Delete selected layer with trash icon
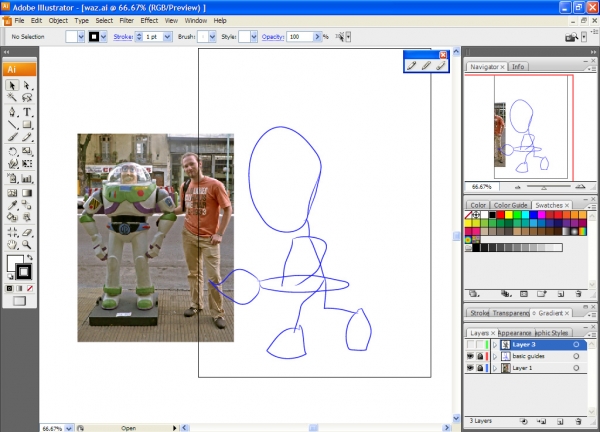The height and width of the screenshot is (432, 600). click(578, 421)
